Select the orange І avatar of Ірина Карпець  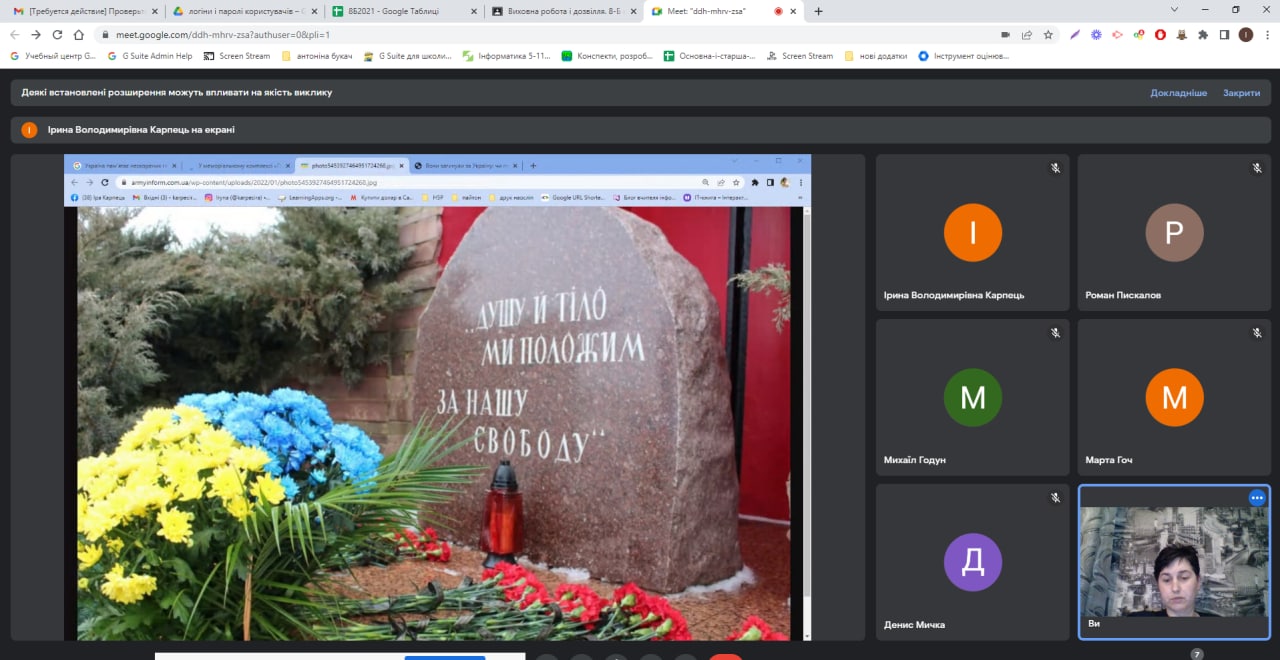pyautogui.click(x=972, y=233)
